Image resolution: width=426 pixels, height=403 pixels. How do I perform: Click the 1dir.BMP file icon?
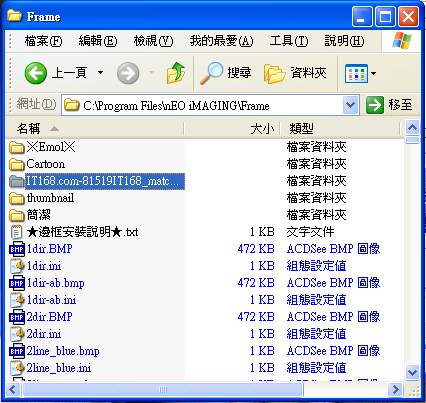[x=17, y=249]
